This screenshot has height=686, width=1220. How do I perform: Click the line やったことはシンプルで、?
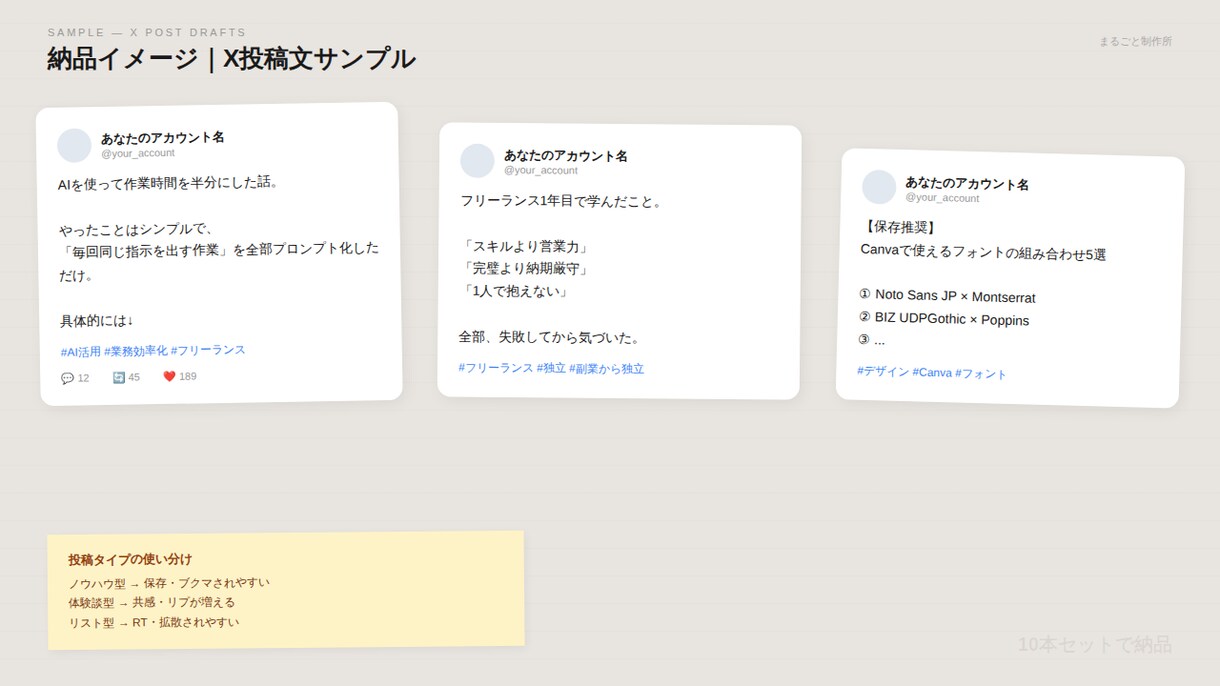(x=138, y=229)
